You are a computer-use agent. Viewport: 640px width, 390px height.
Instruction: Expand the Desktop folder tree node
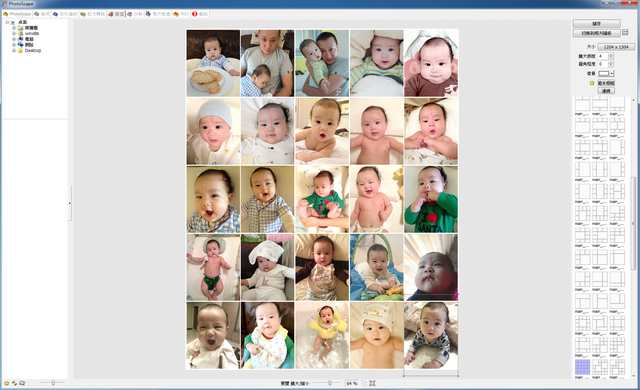(14, 51)
